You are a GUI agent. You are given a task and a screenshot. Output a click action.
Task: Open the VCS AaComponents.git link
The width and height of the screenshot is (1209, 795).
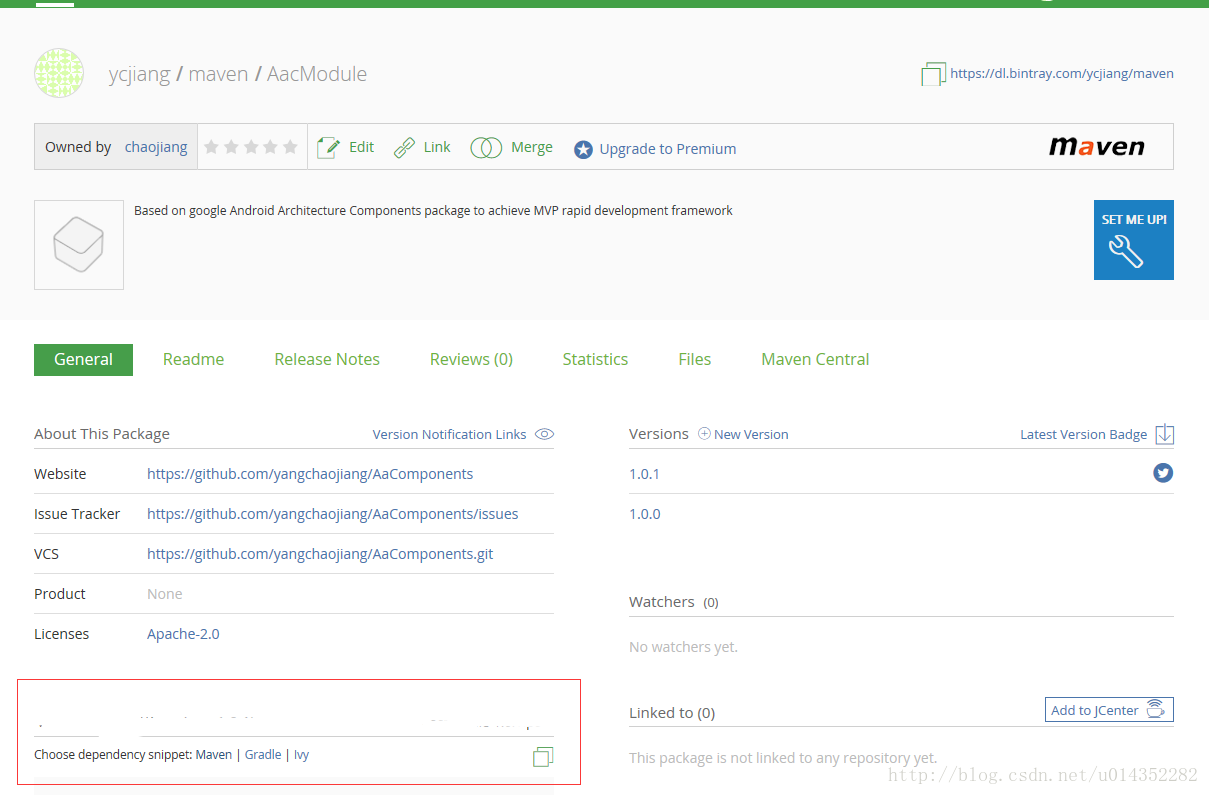coord(320,554)
